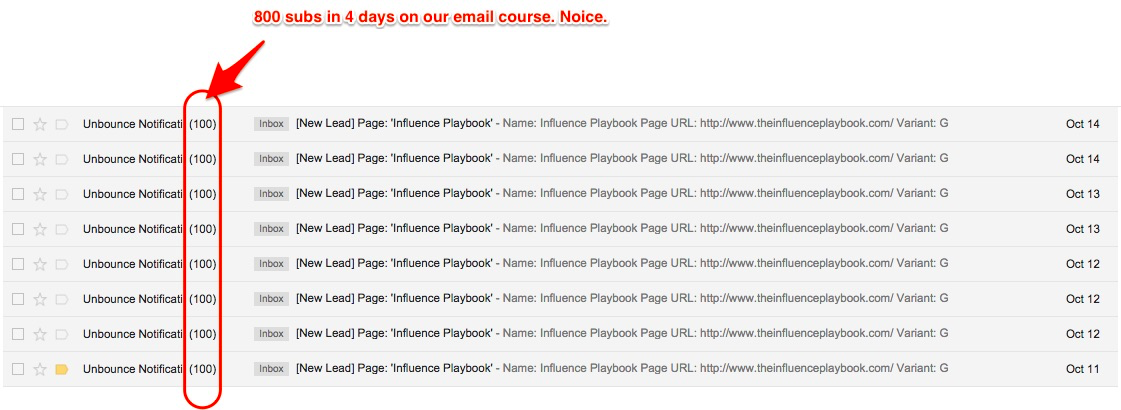Screen dimensions: 1121x410
Task: Star the Oct 11 Unbounce email
Action: (x=40, y=369)
